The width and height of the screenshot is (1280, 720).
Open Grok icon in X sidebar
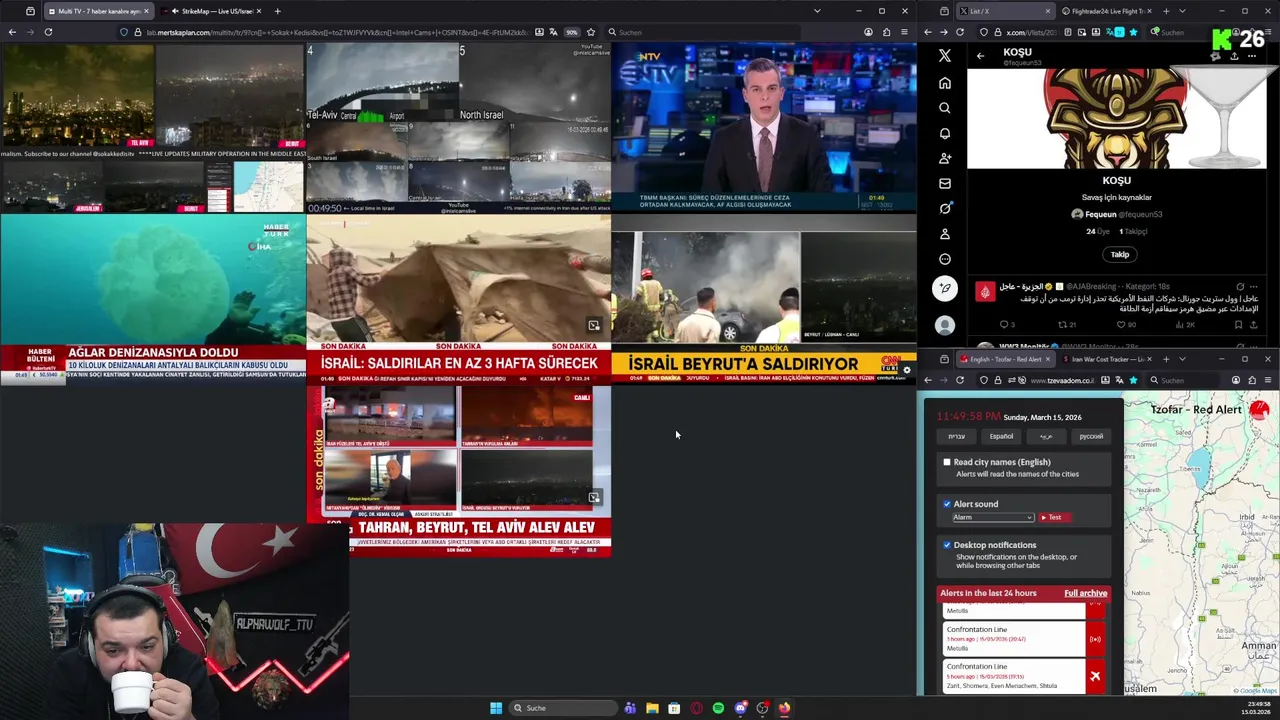coord(944,208)
